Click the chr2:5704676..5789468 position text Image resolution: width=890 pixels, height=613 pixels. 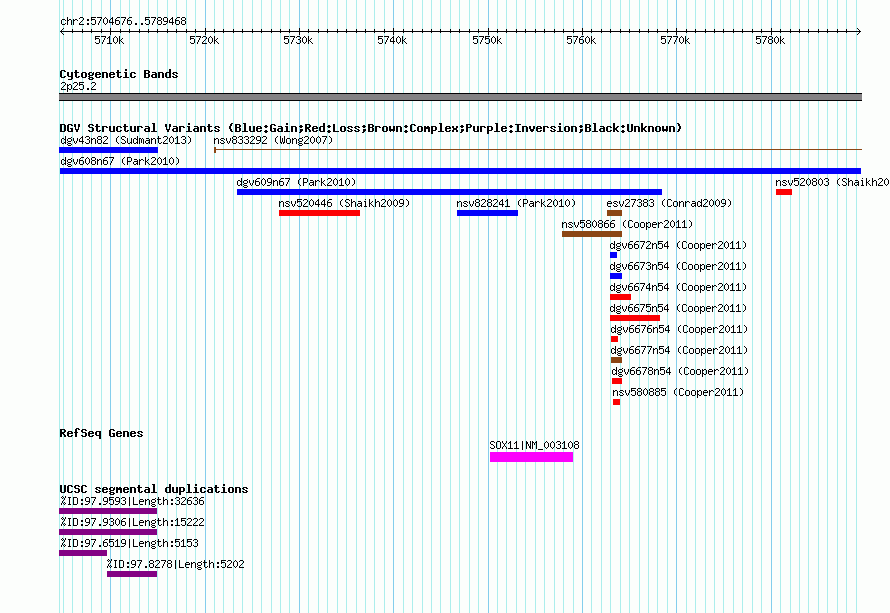(123, 21)
